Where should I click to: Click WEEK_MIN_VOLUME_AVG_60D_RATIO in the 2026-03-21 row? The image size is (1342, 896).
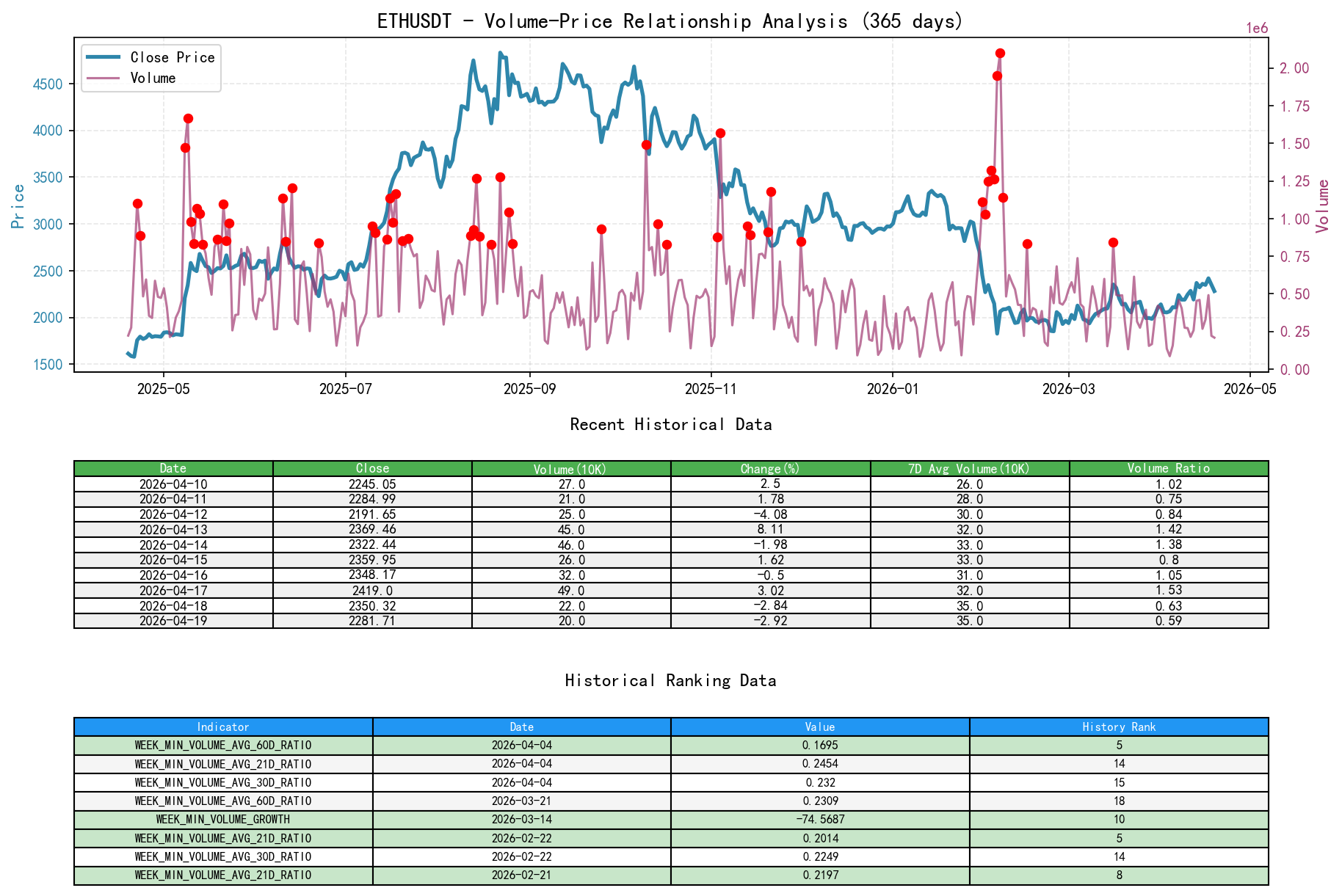(223, 801)
